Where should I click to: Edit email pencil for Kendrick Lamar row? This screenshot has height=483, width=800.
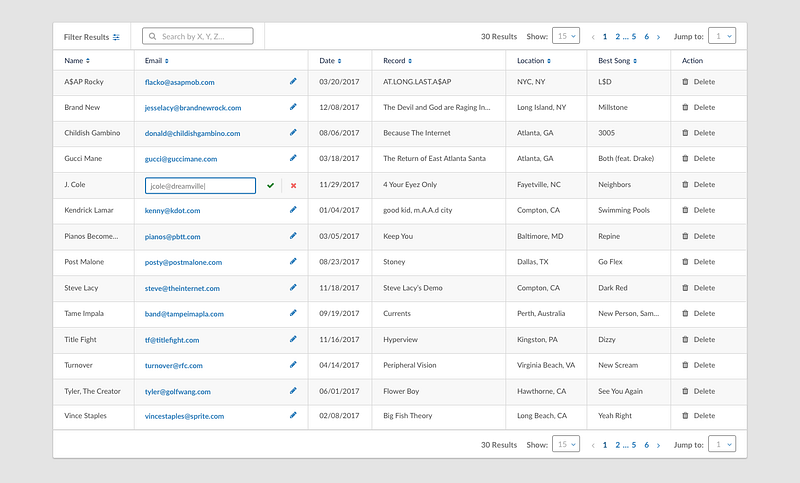tap(293, 210)
